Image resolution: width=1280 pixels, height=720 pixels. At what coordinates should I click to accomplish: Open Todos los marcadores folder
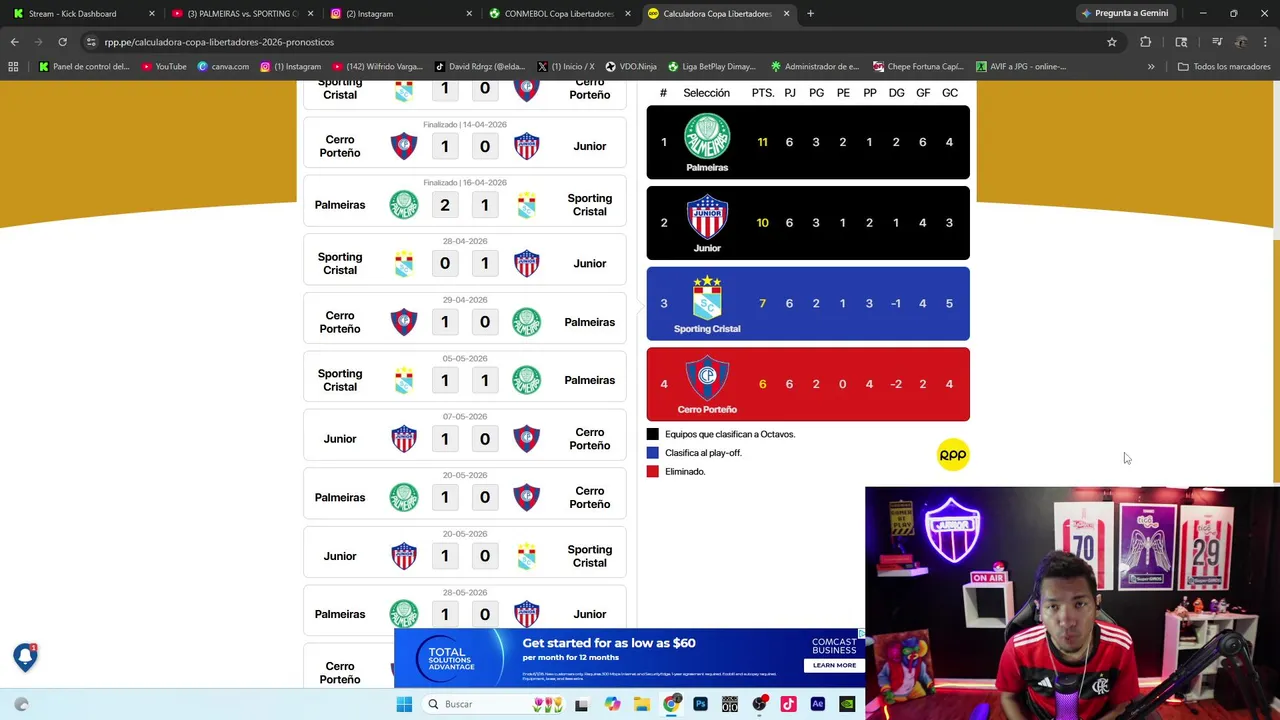pos(1222,67)
